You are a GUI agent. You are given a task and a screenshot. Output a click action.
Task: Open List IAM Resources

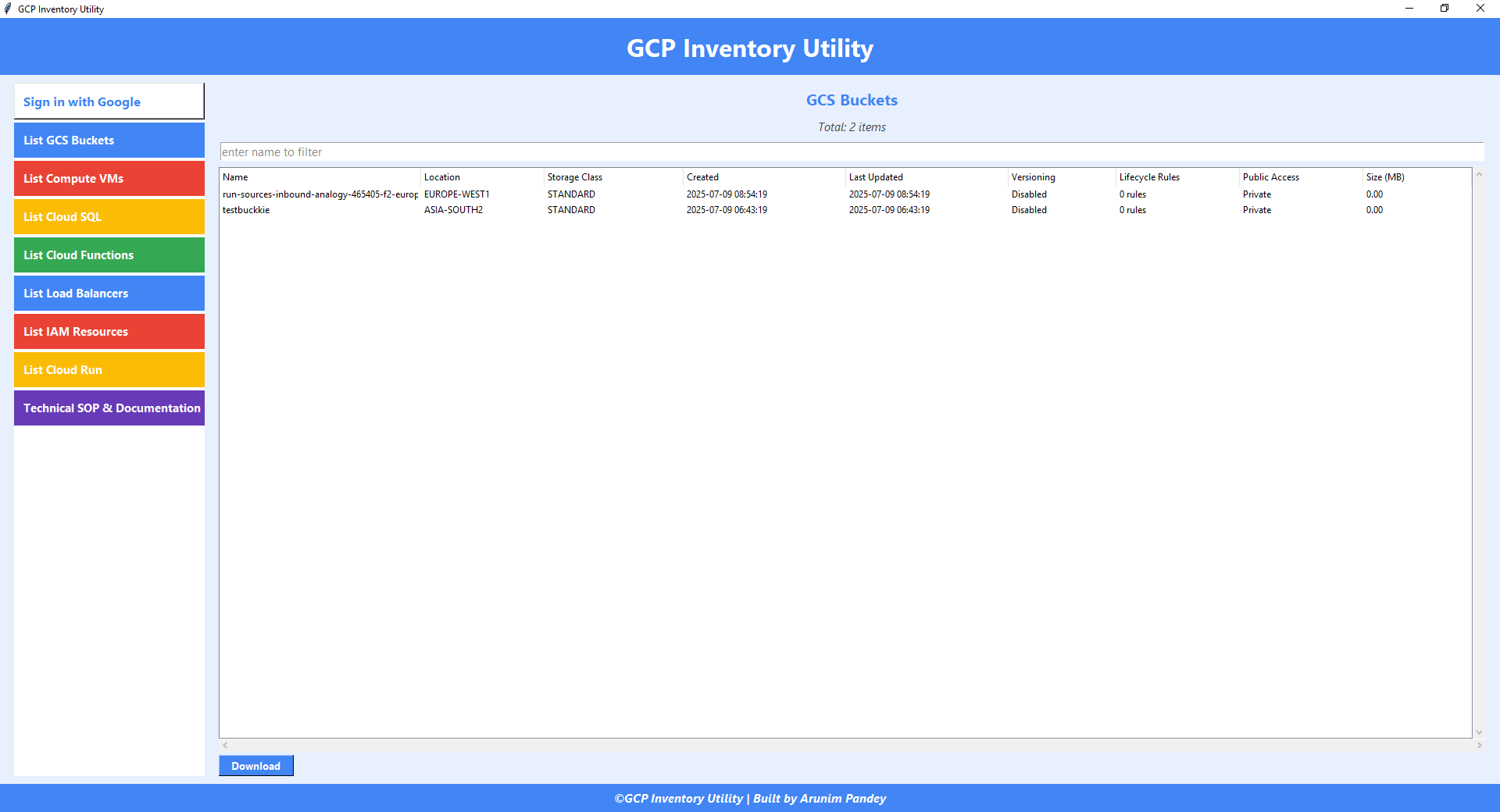pos(109,331)
